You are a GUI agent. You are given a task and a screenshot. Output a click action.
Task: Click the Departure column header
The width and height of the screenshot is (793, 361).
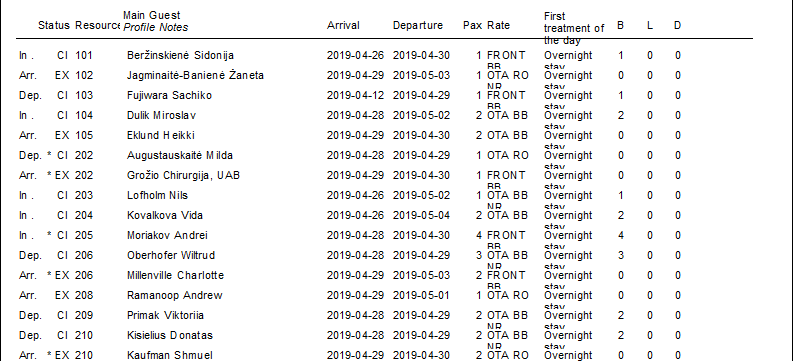418,25
